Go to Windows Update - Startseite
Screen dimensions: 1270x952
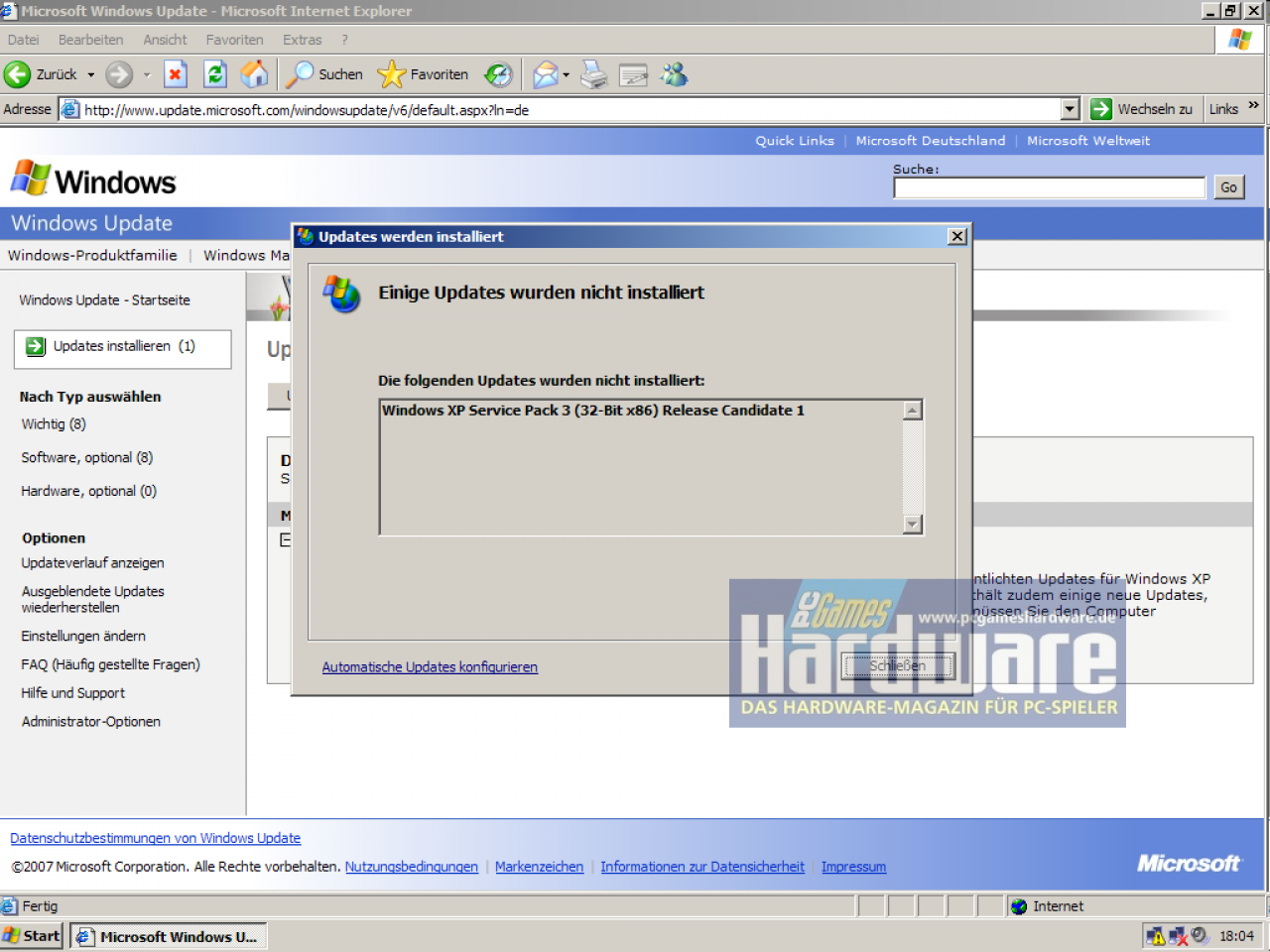[104, 299]
